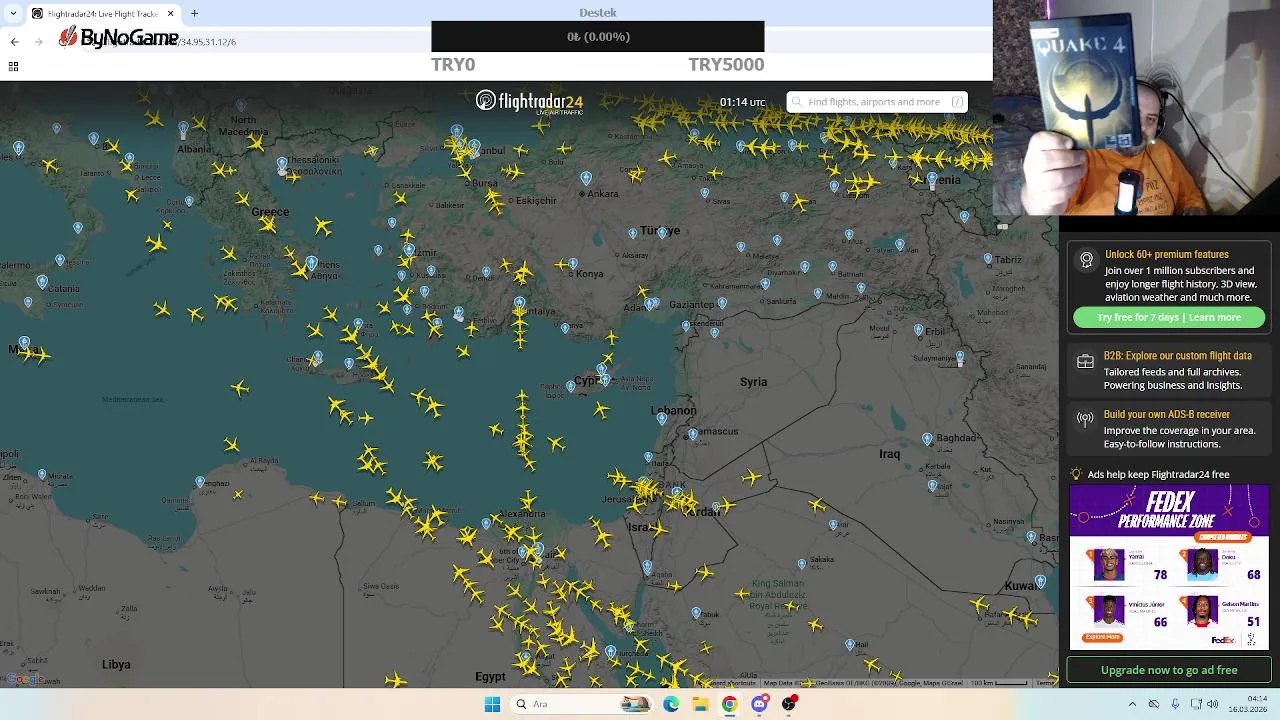Open OBS Studio from taskbar

[x=789, y=704]
